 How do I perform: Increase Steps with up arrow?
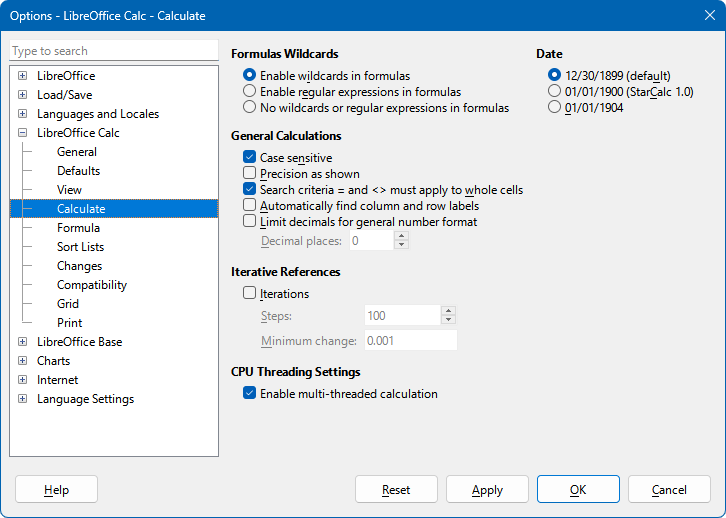448,311
